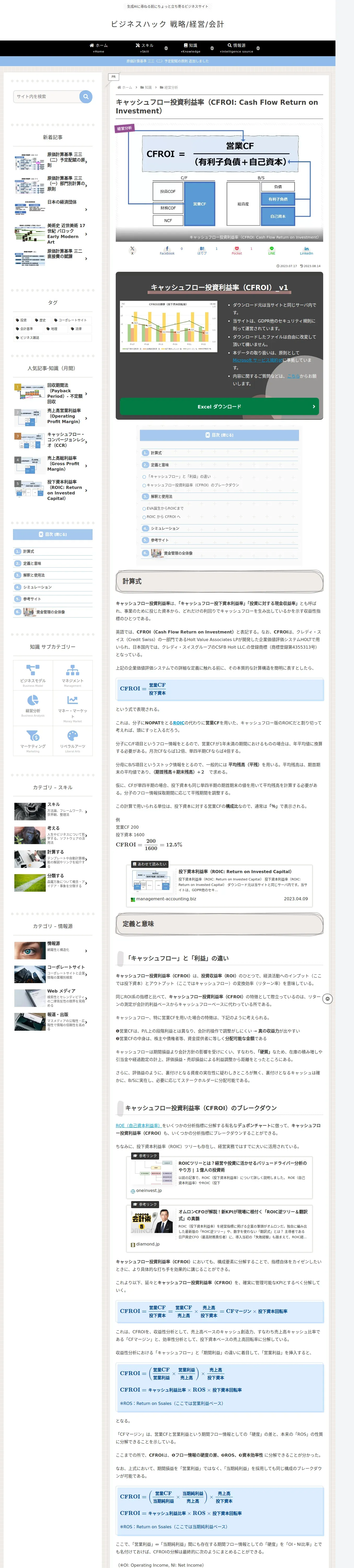This screenshot has width=354, height=1568.
Task: Jump to 計算式 in the article table of contents
Action: [x=156, y=453]
